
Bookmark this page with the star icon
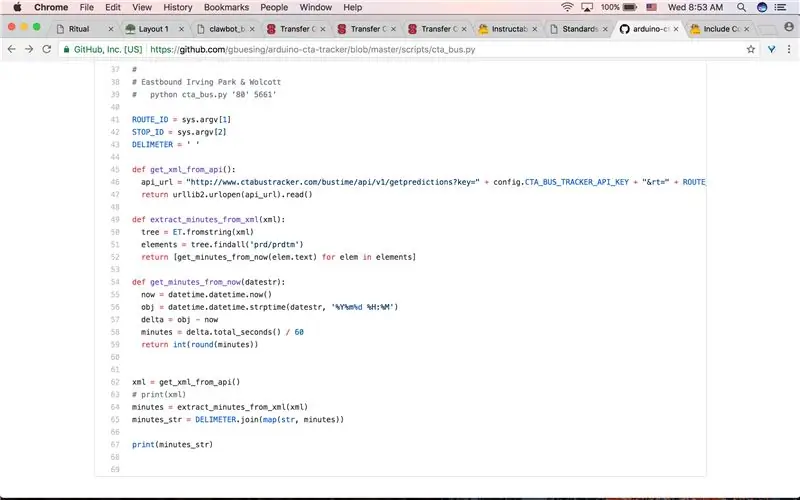tap(751, 49)
